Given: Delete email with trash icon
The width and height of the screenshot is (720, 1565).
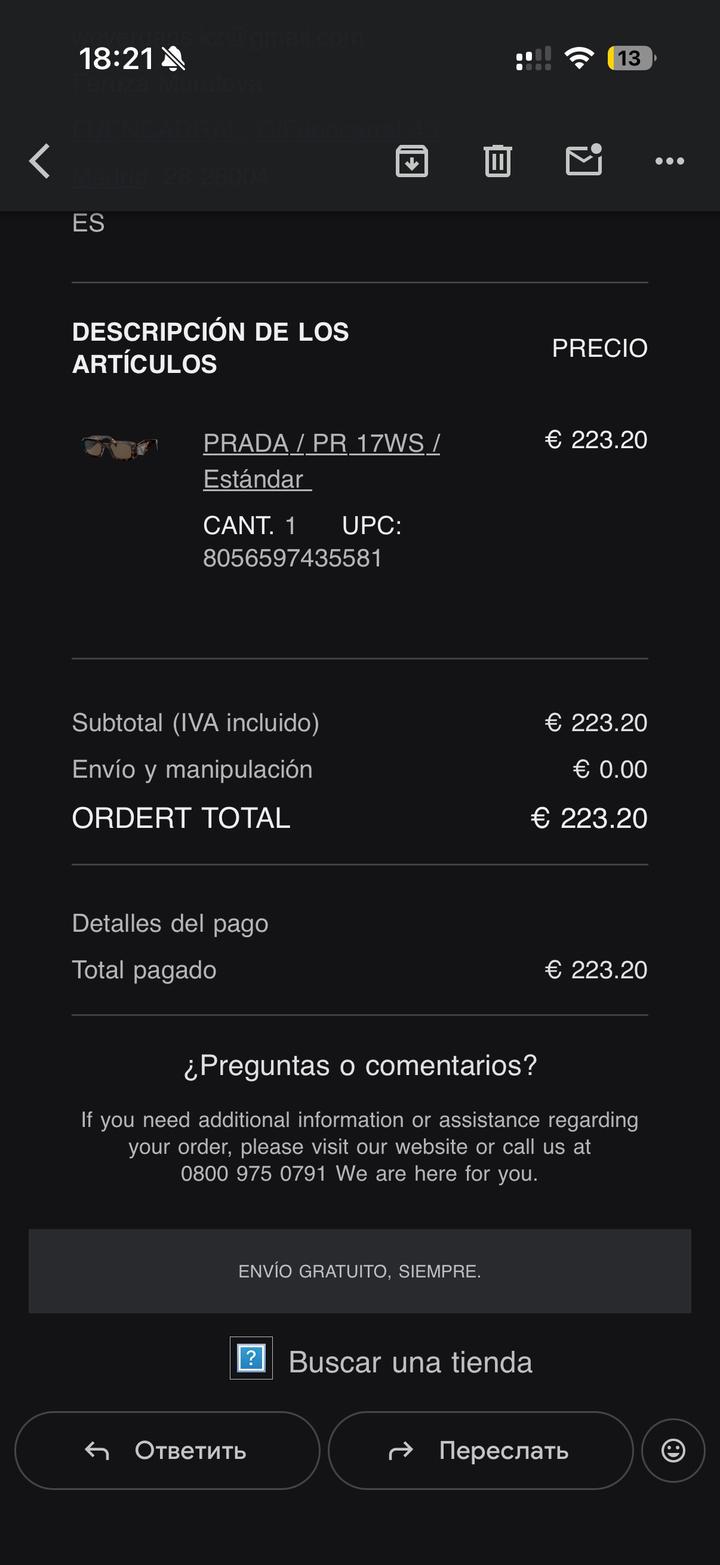Looking at the screenshot, I should (x=498, y=161).
